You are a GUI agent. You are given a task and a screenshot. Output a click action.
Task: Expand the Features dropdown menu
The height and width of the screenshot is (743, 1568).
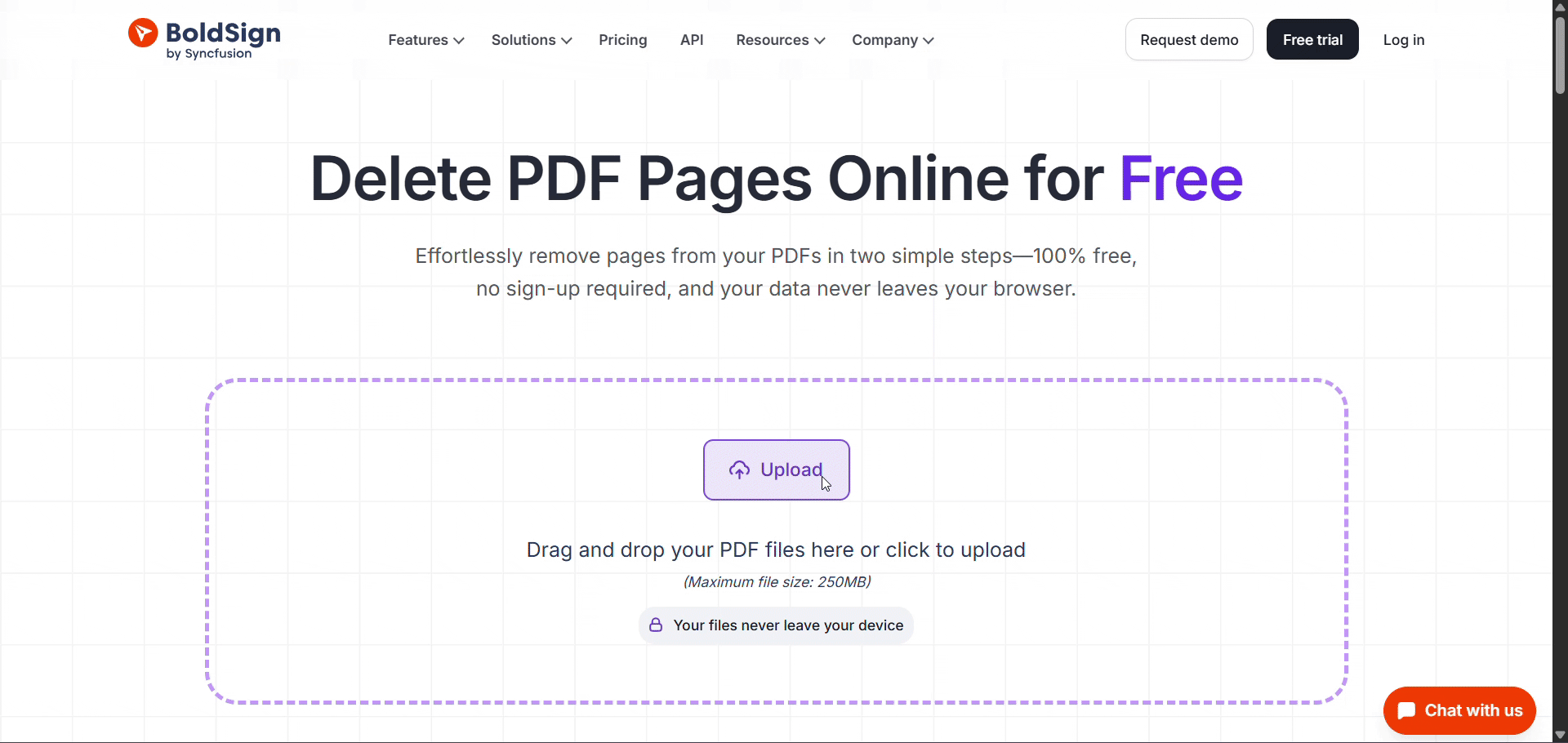click(x=425, y=40)
